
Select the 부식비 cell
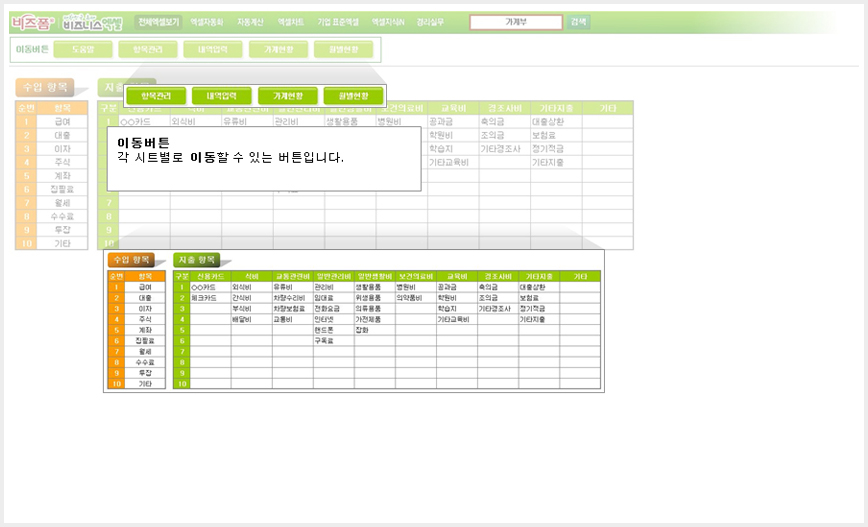click(x=251, y=308)
